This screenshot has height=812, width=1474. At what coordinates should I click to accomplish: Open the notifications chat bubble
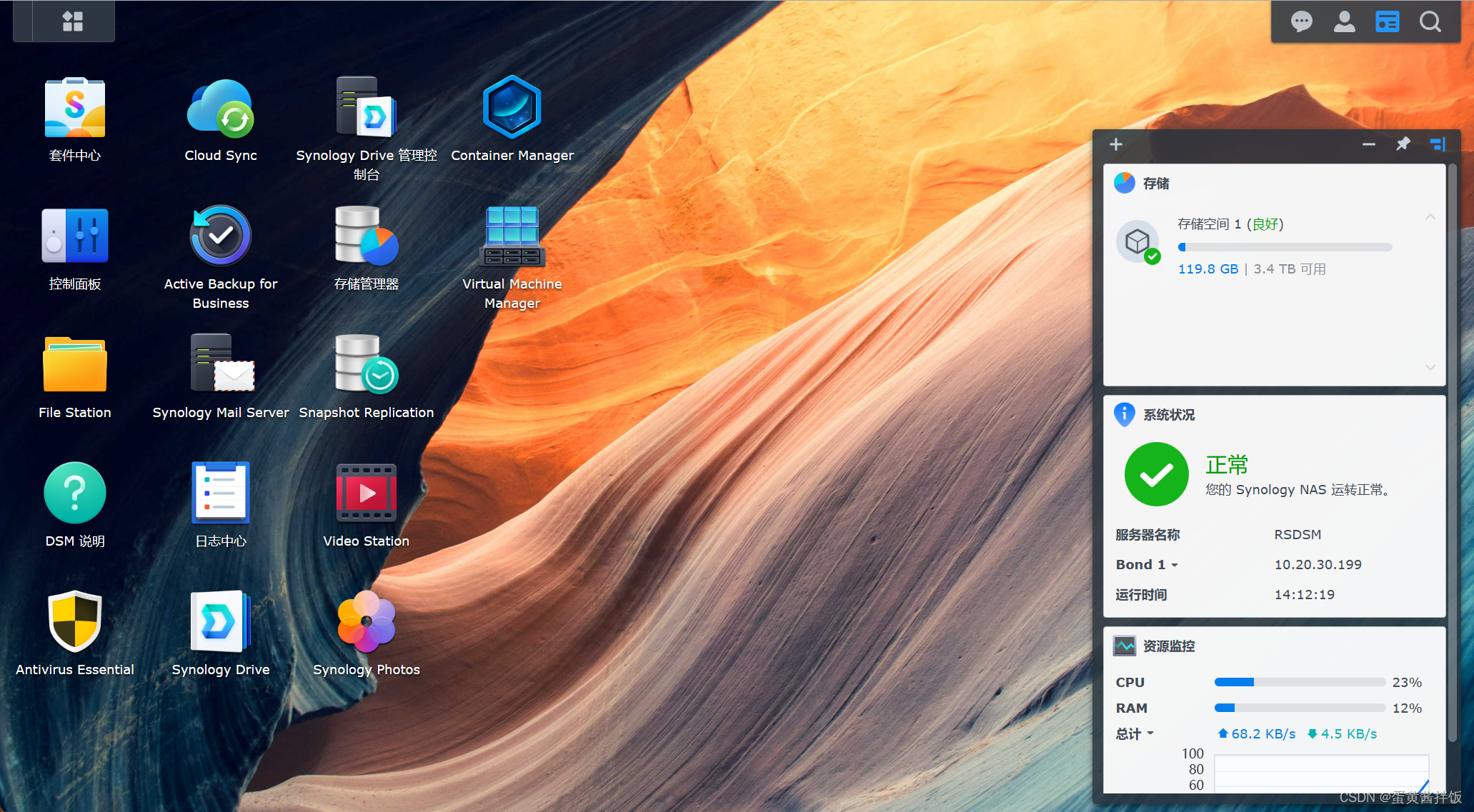[x=1301, y=21]
